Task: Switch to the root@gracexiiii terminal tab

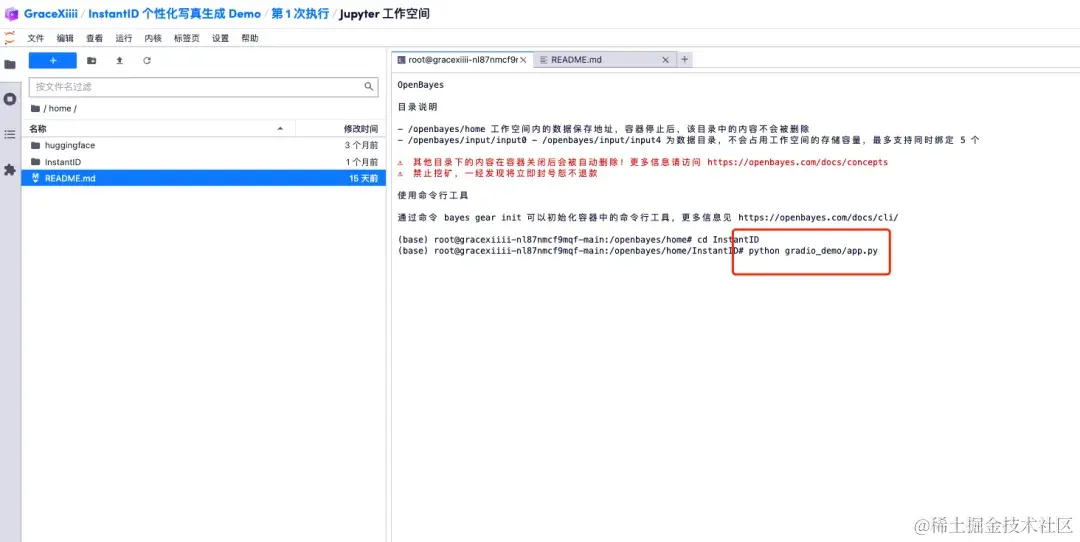Action: [461, 60]
